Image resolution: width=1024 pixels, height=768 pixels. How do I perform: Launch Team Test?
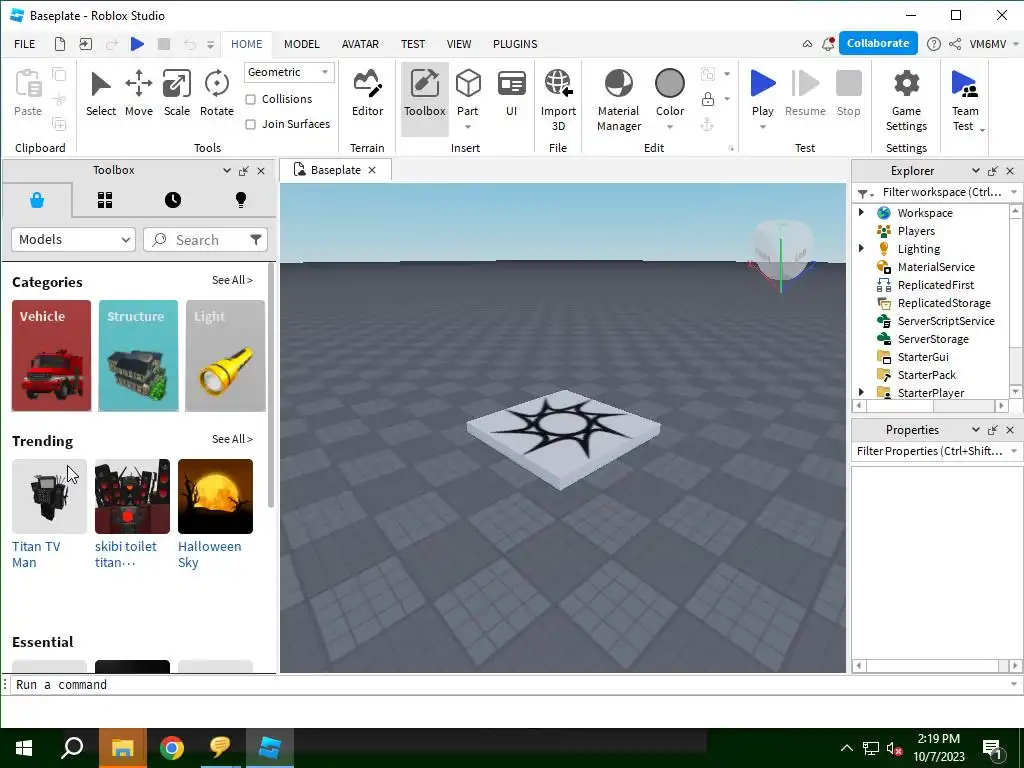point(965,99)
